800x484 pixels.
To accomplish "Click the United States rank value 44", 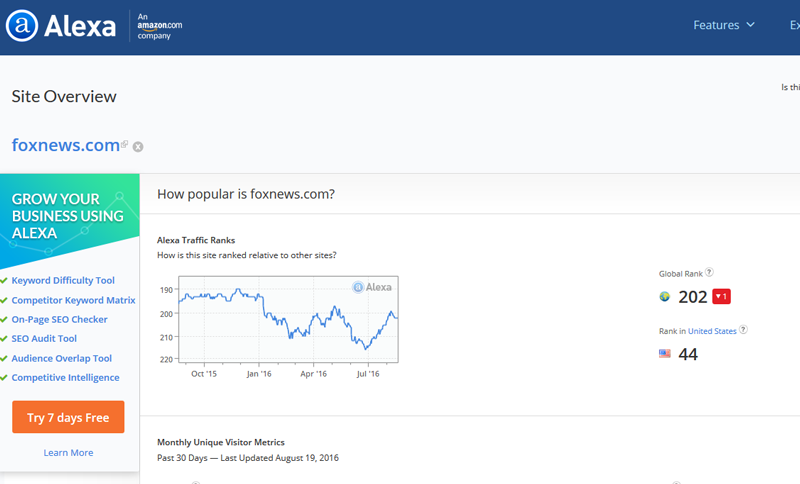I will point(688,354).
